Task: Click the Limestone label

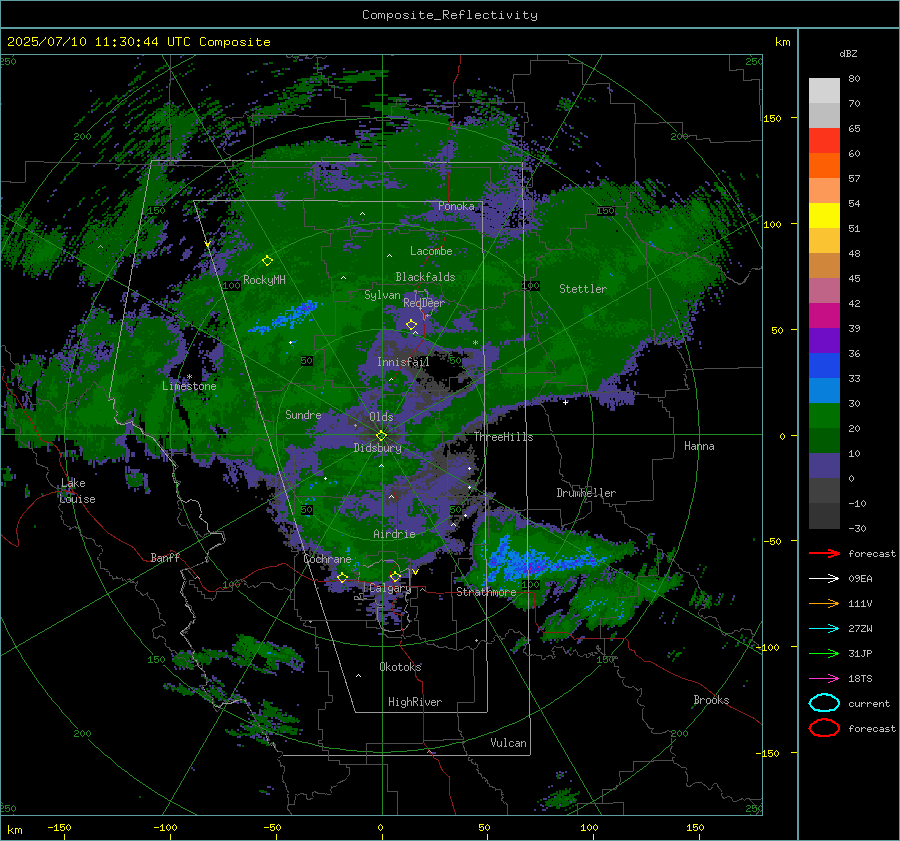Action: (189, 386)
